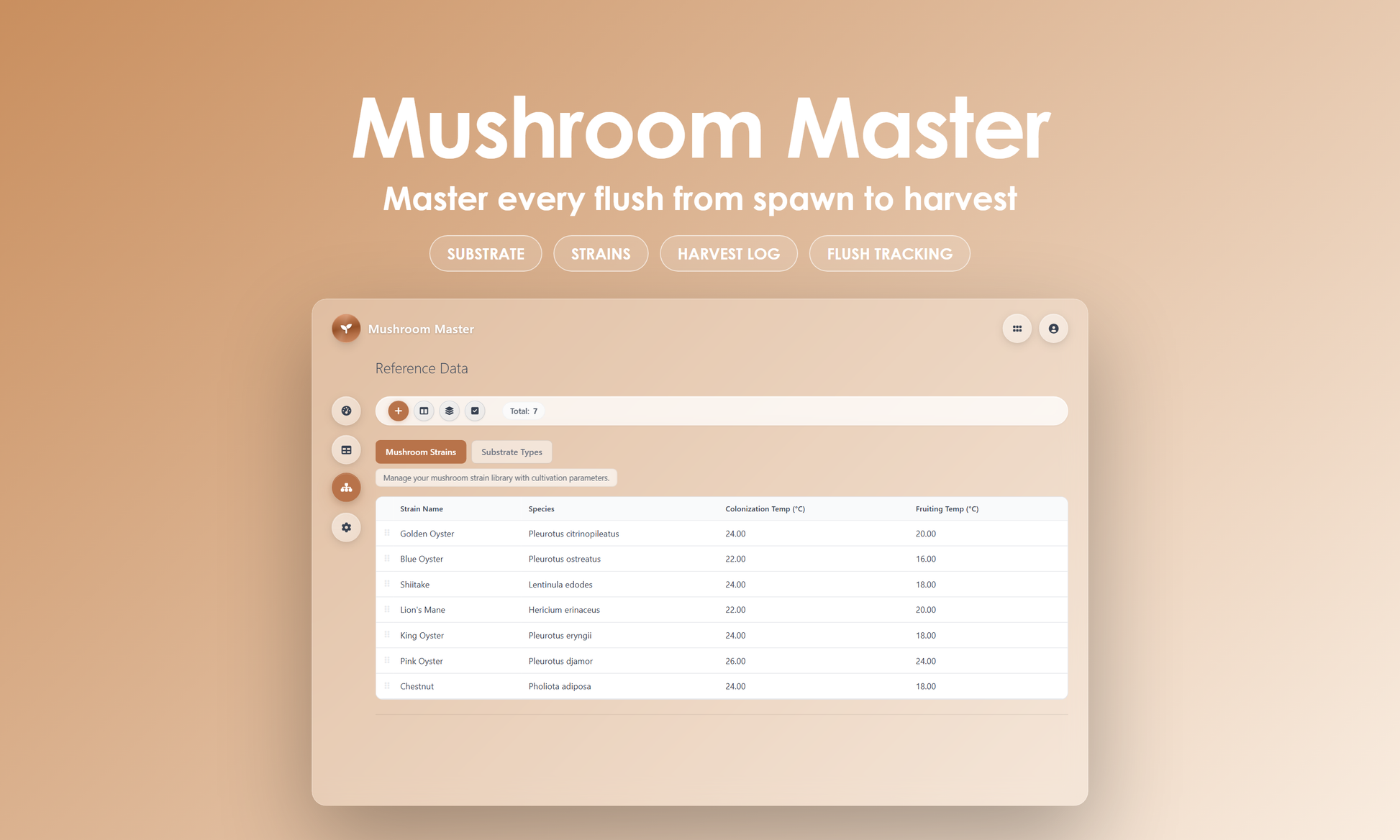Click the Pholiota adiposa species cell

click(x=560, y=687)
